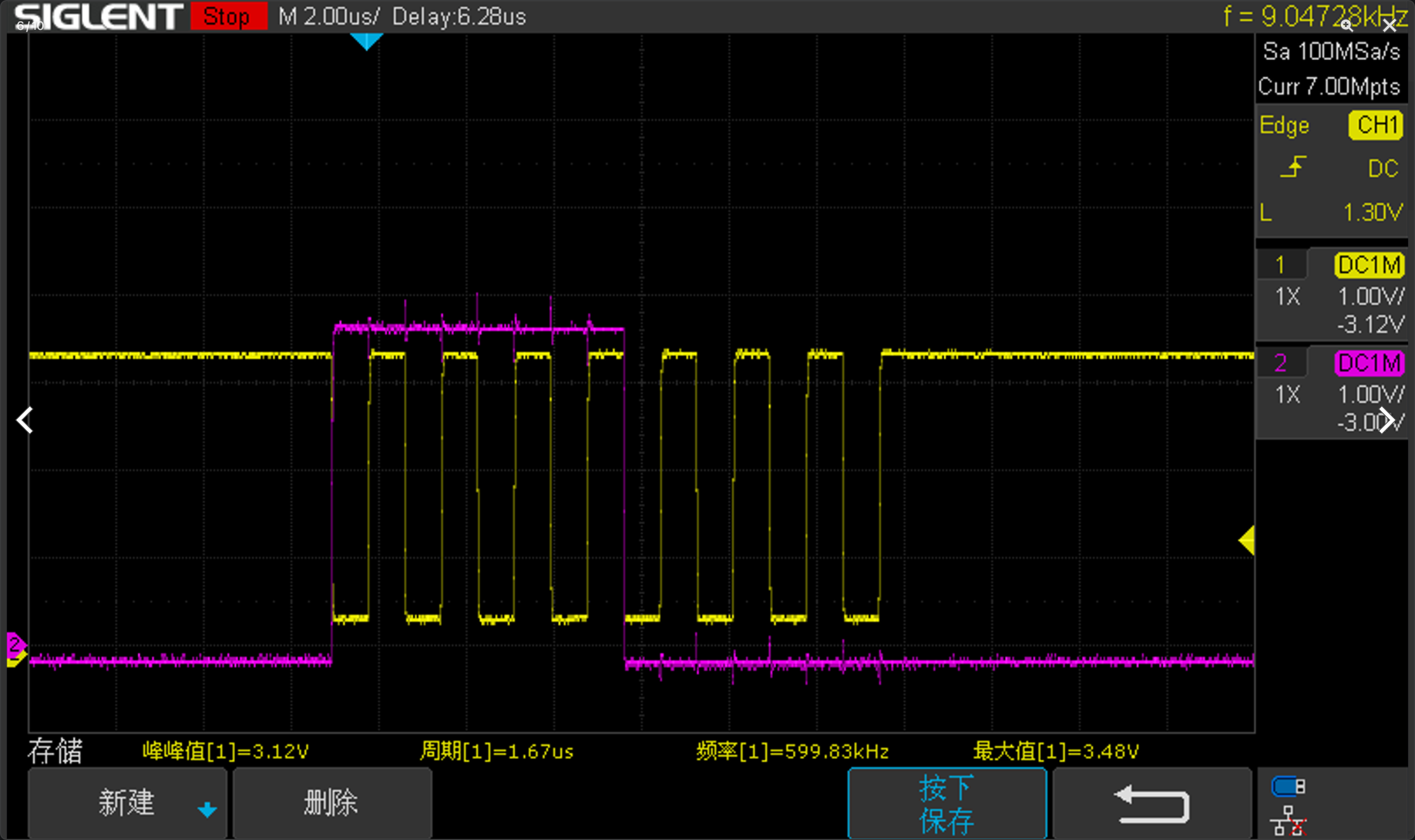Select the channel 2 number label
The height and width of the screenshot is (840, 1415).
1281,363
